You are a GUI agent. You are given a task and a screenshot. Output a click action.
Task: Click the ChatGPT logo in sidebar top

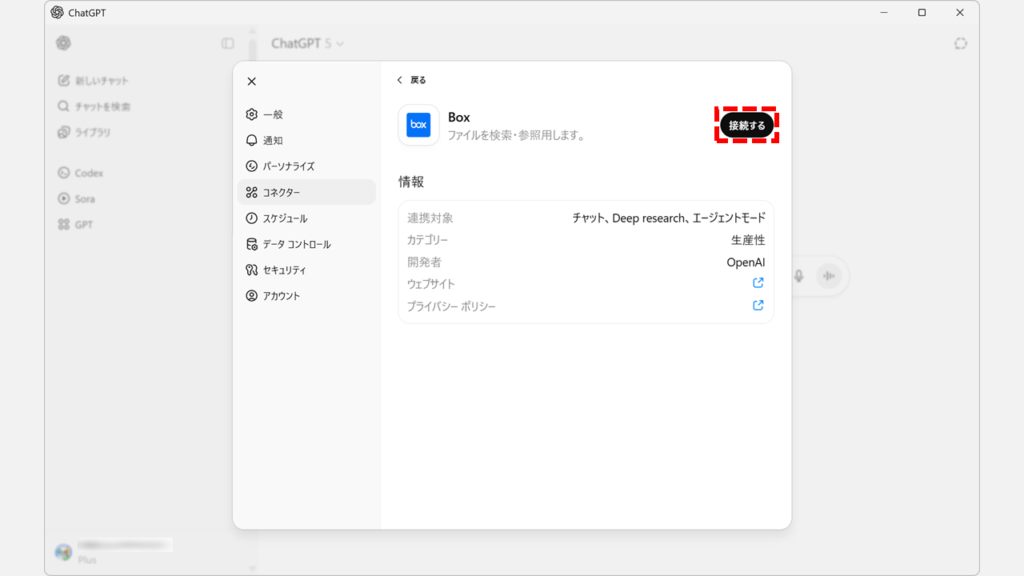[63, 43]
